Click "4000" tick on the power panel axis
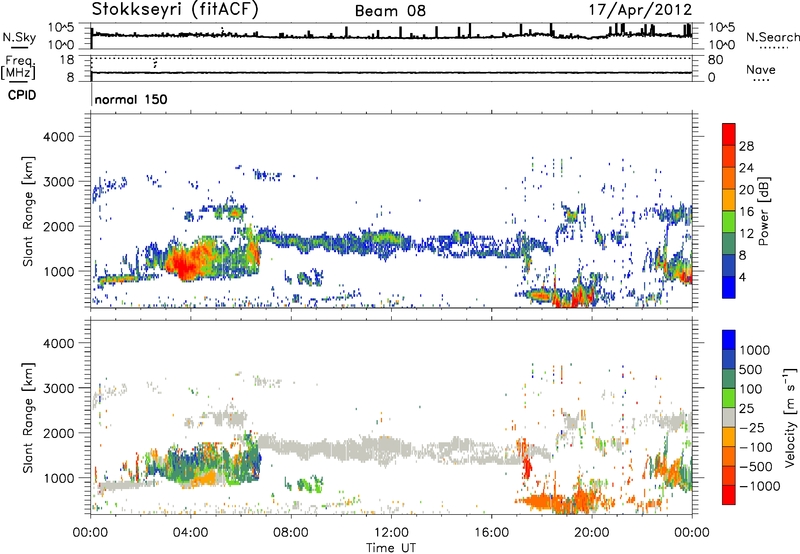Screen dimensions: 800x554 (x=59, y=137)
